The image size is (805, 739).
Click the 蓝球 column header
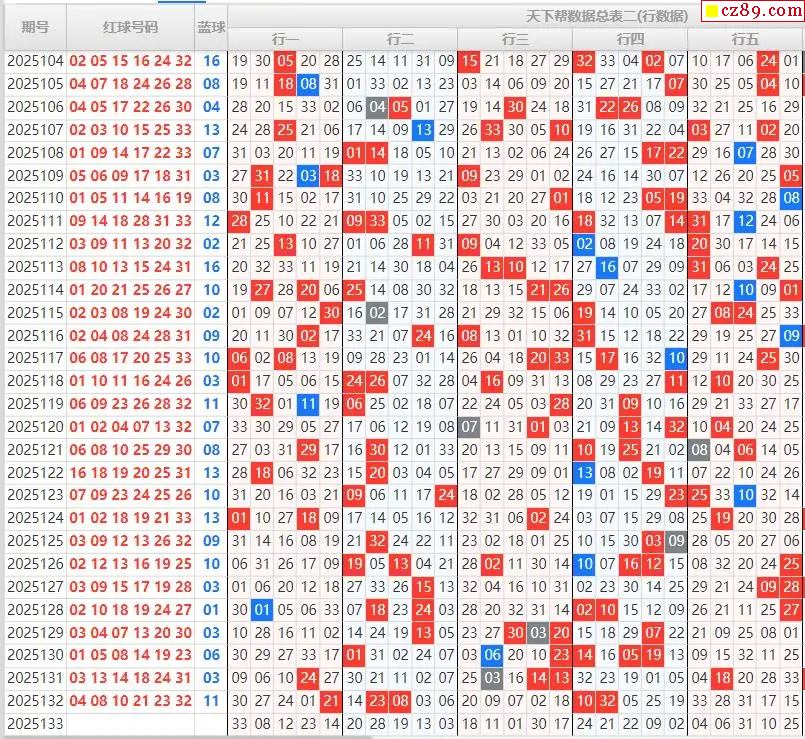(211, 27)
